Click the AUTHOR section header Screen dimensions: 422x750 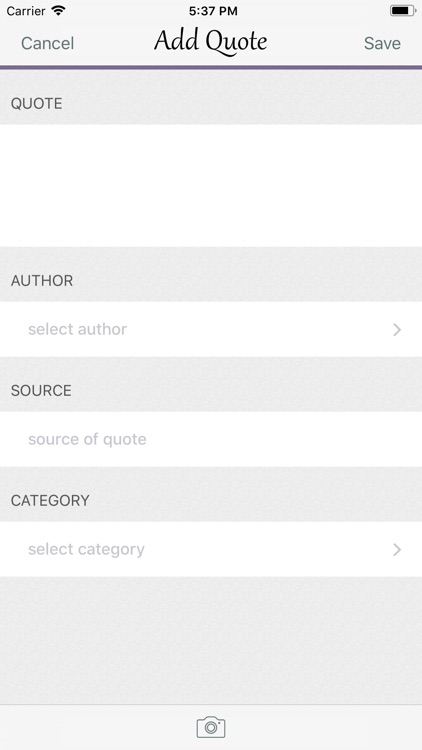(42, 280)
